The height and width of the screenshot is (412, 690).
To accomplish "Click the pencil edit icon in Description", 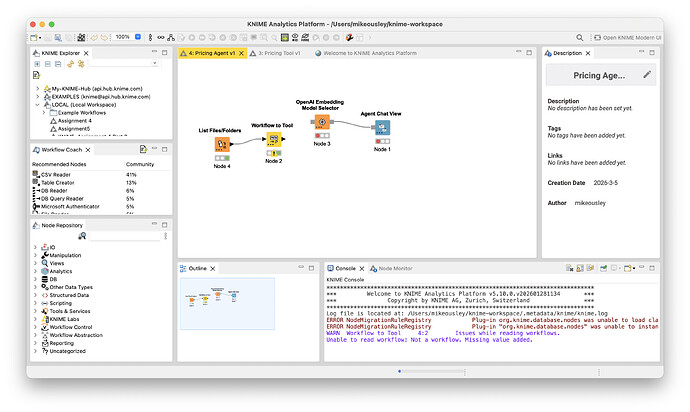I will (647, 75).
